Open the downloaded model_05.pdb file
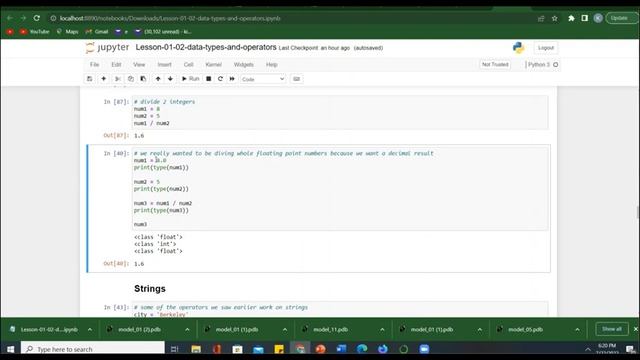Viewport: 640px width, 360px height. coord(526,329)
